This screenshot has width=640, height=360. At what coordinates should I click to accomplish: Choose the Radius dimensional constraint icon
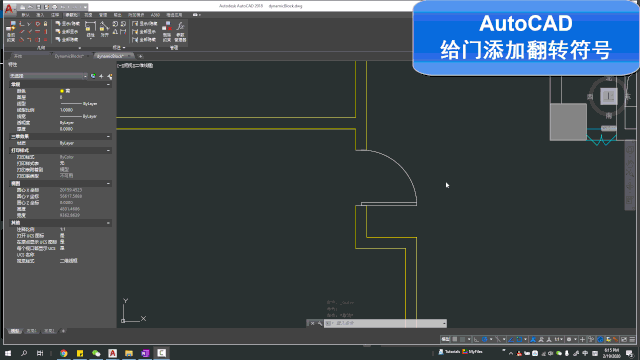pyautogui.click(x=115, y=24)
